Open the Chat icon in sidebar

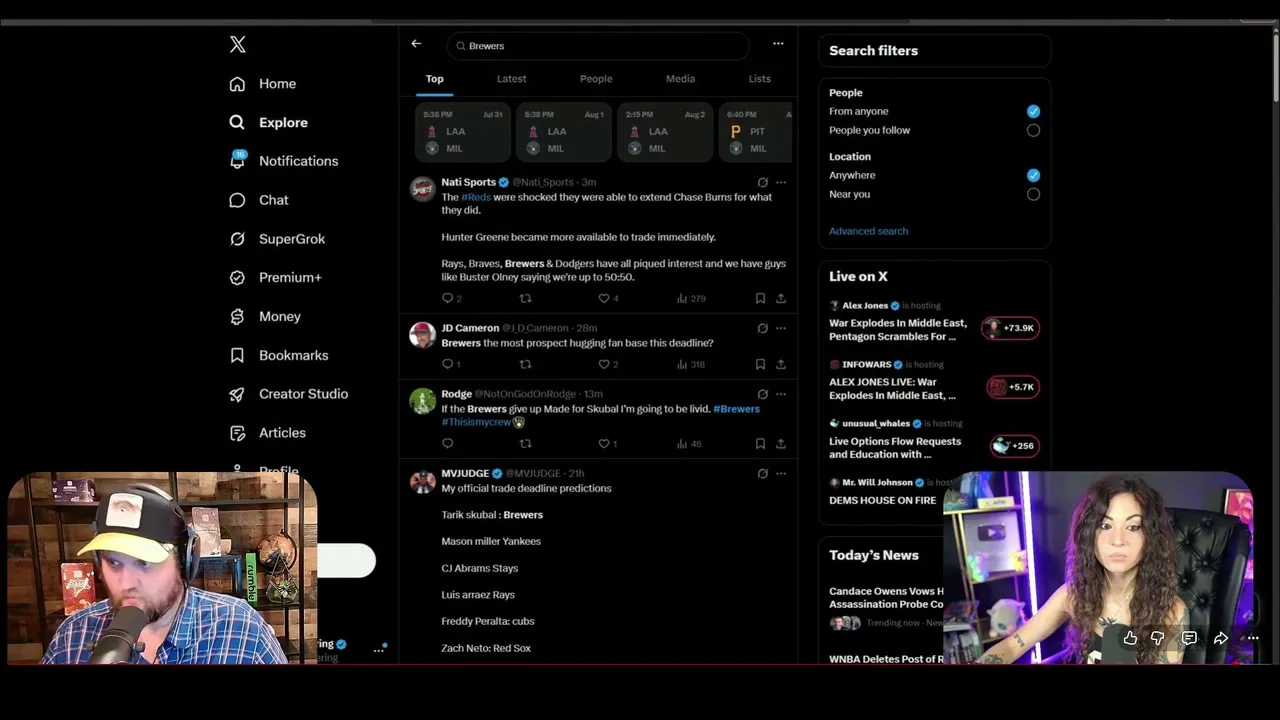[x=237, y=200]
